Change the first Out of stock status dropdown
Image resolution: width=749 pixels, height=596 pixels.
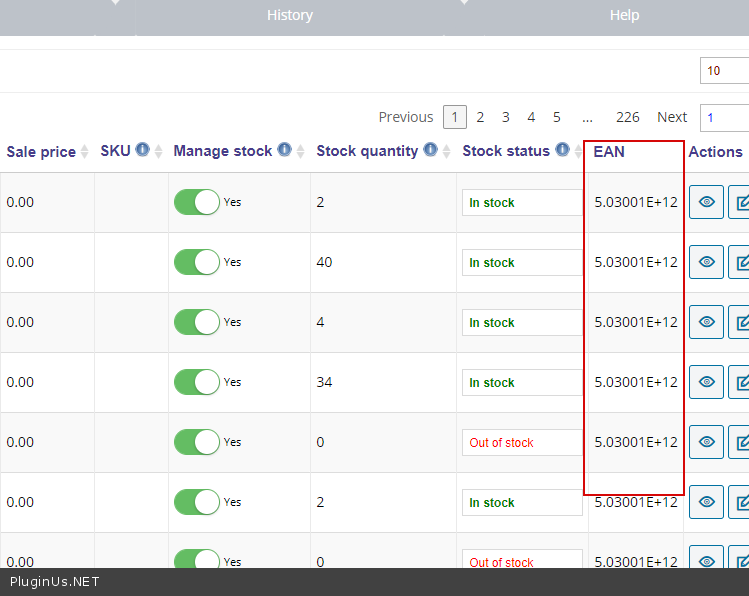click(x=521, y=442)
